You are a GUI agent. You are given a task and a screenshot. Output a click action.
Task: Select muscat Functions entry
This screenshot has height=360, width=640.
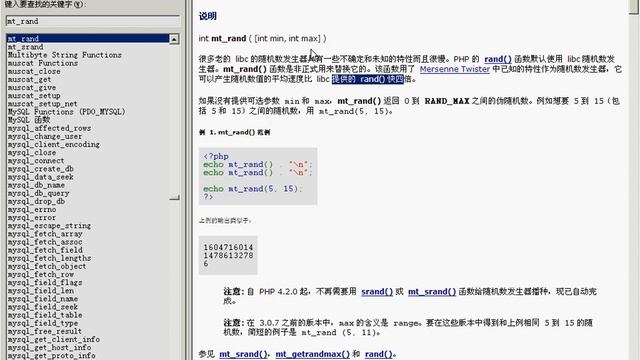[42, 63]
